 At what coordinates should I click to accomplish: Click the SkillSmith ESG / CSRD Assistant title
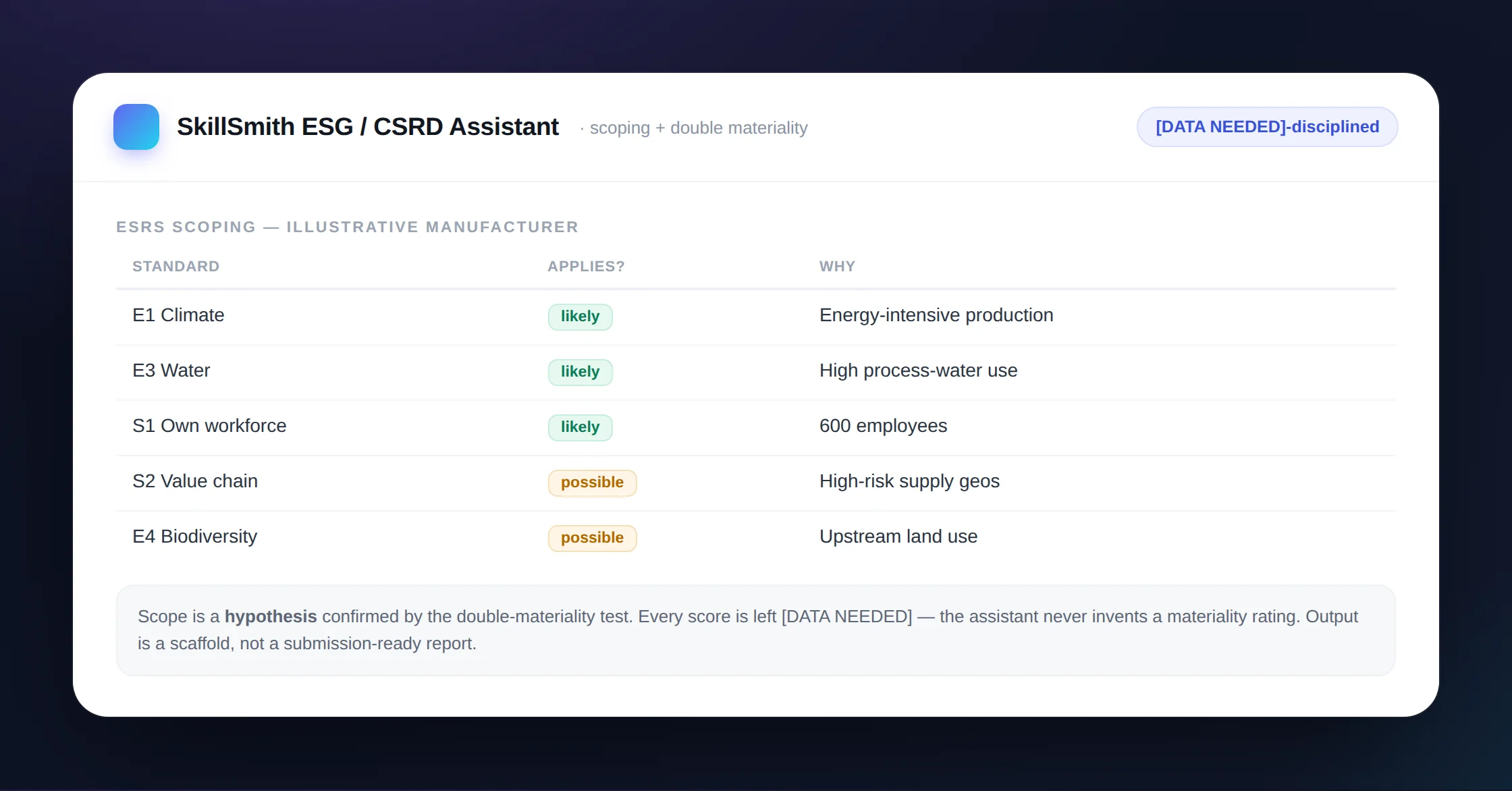point(368,127)
